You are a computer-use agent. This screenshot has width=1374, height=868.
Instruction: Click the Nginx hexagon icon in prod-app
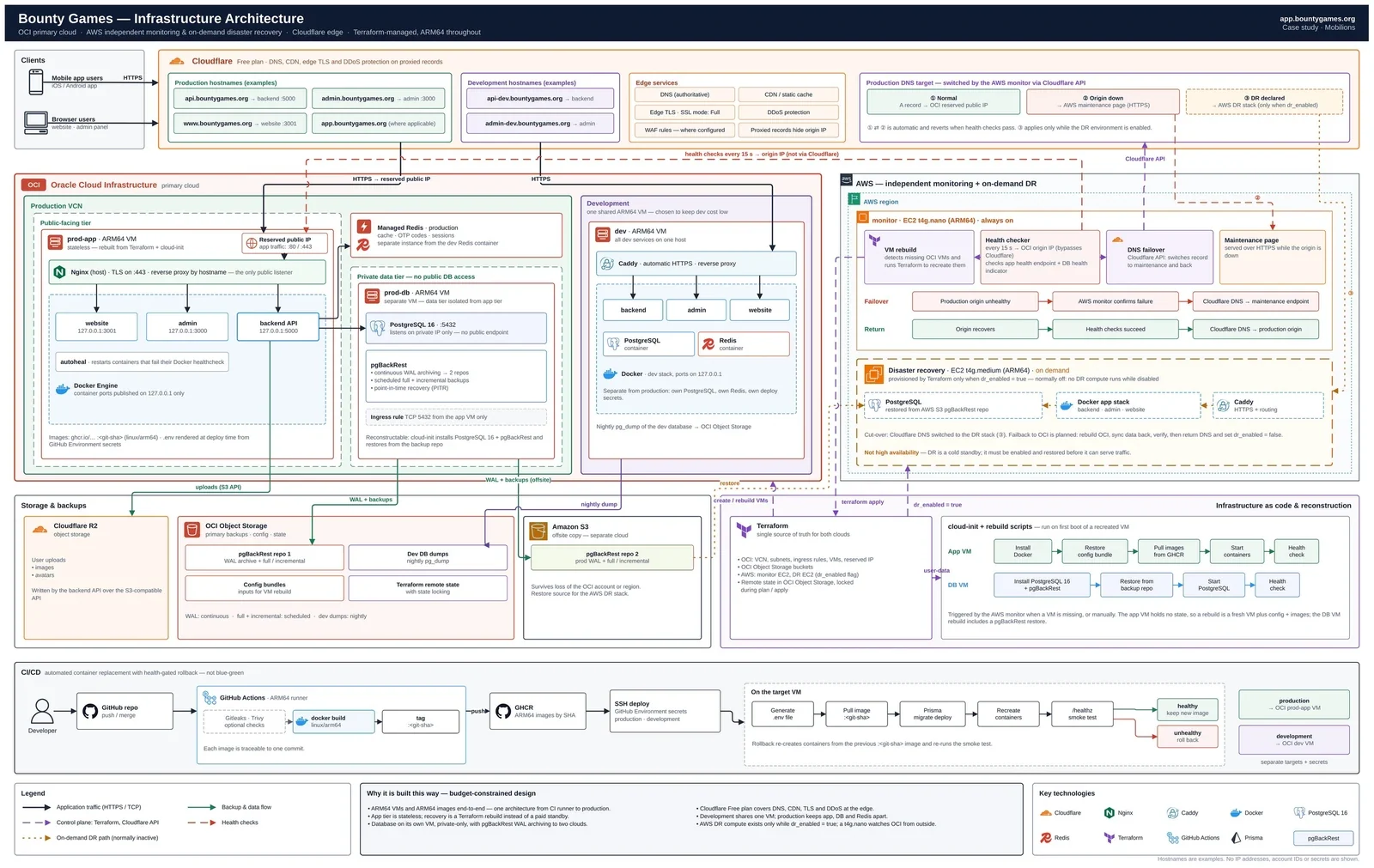(59, 272)
